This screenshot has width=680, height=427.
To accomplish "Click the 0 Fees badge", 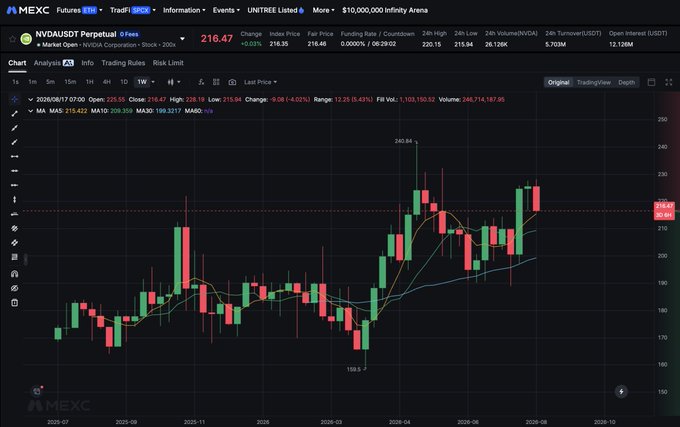I will click(x=129, y=34).
